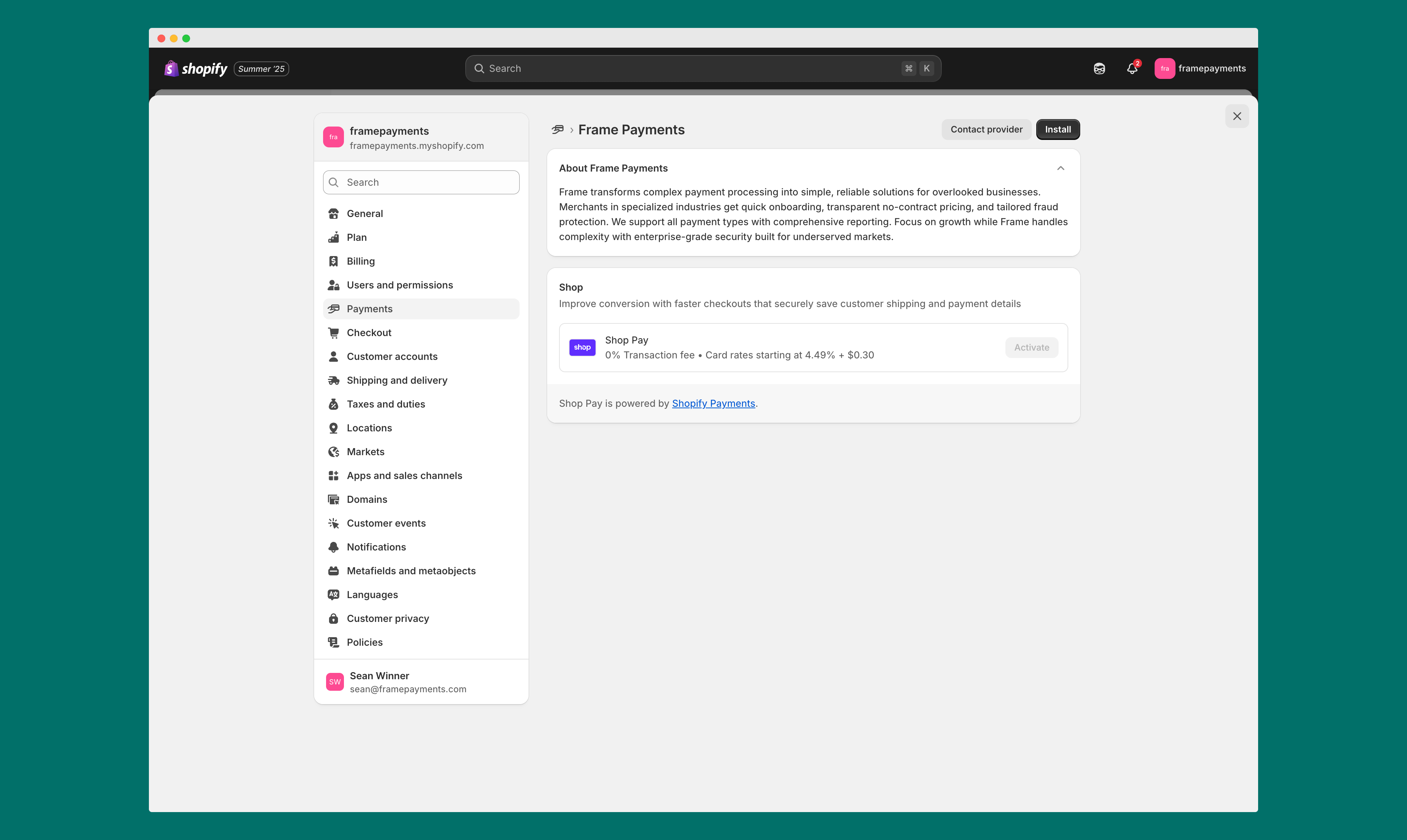Click Contact provider button
The image size is (1407, 840).
(986, 130)
